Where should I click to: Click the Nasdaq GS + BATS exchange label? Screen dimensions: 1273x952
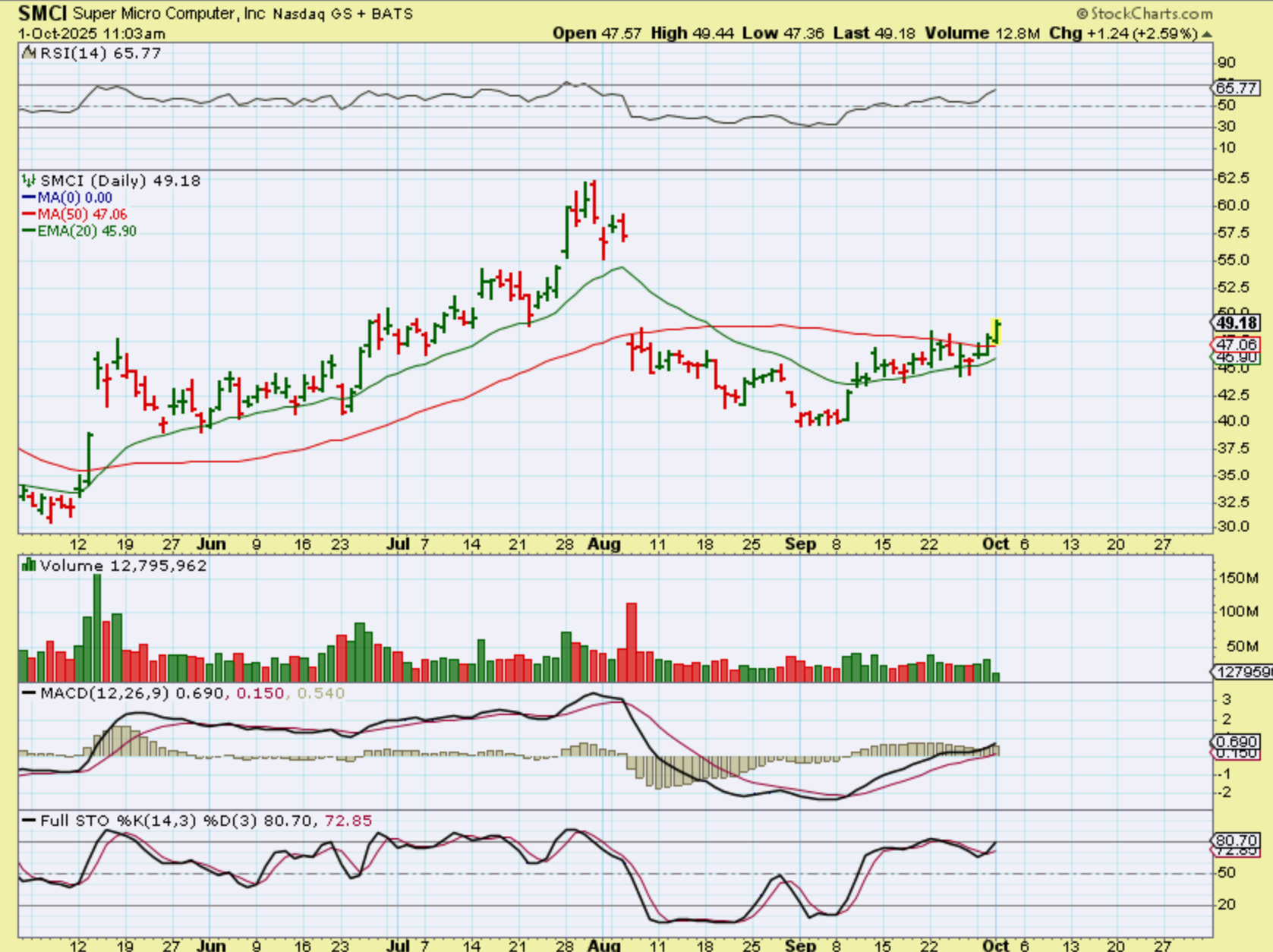343,14
